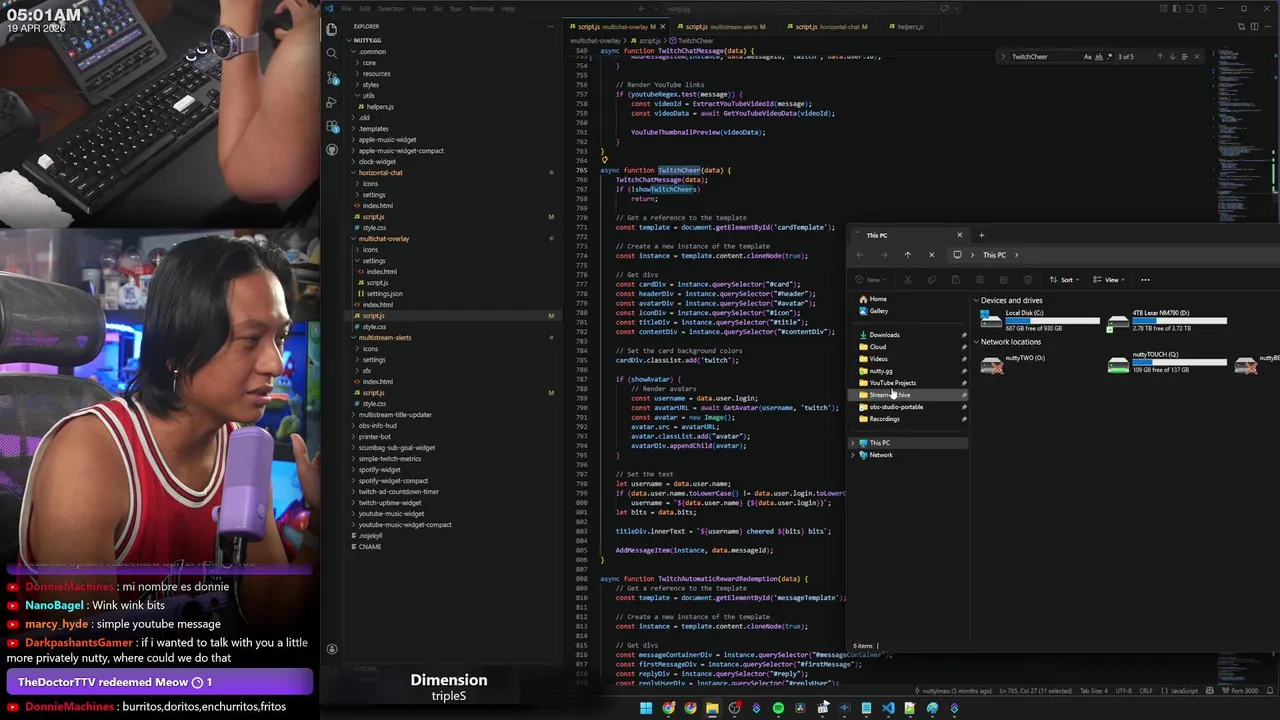Go up one level in File Explorer

[x=907, y=255]
